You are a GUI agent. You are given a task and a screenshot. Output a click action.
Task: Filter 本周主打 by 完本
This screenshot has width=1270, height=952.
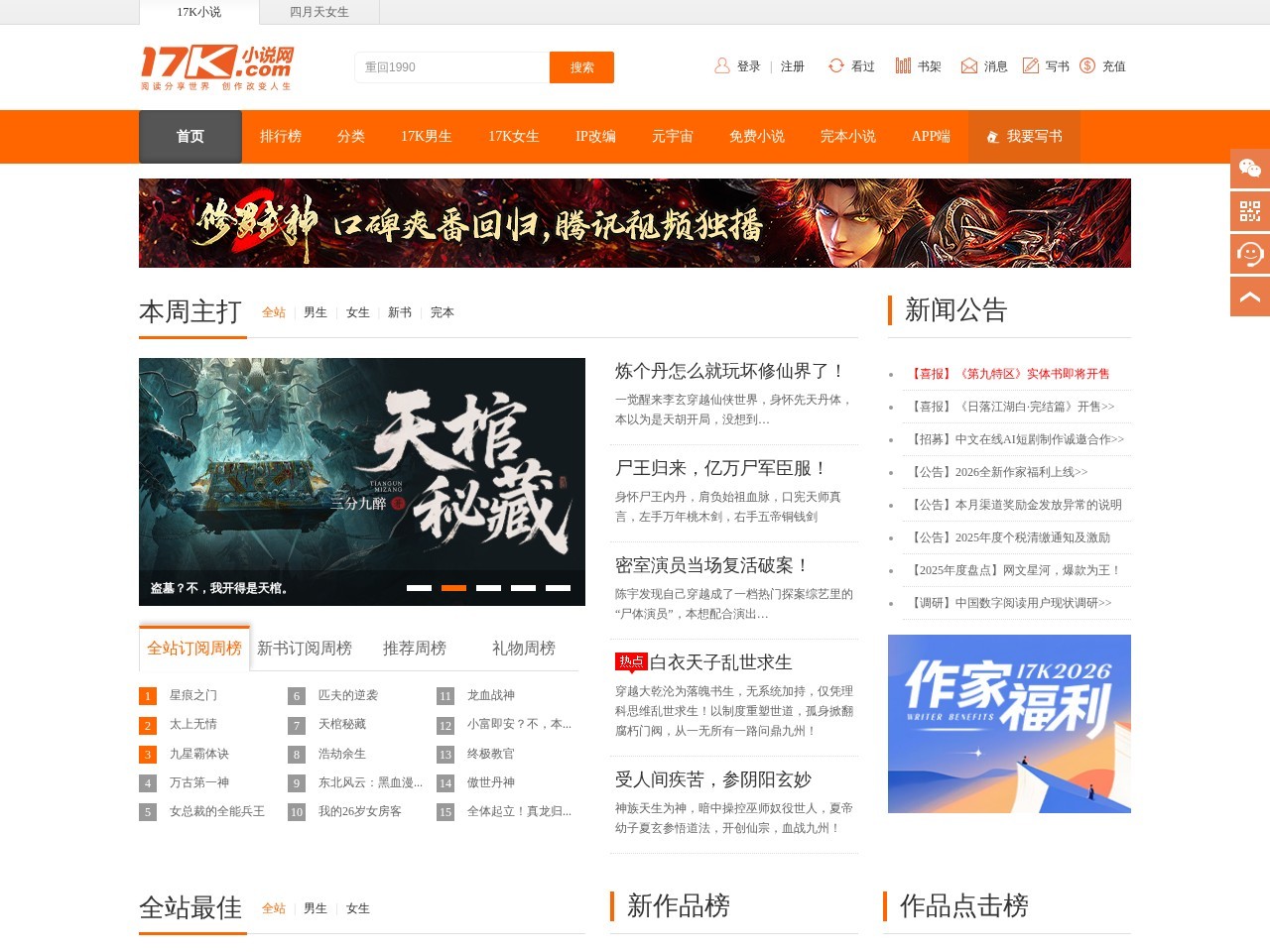(x=443, y=312)
